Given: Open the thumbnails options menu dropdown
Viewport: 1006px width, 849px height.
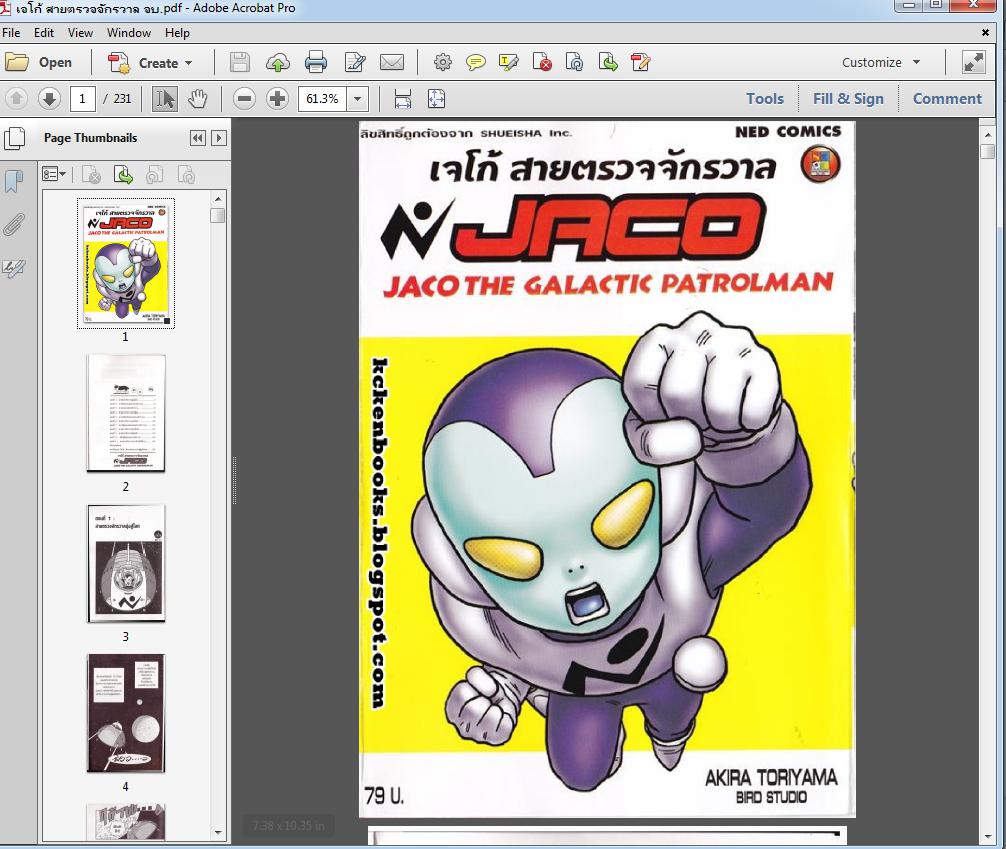Looking at the screenshot, I should coord(54,175).
